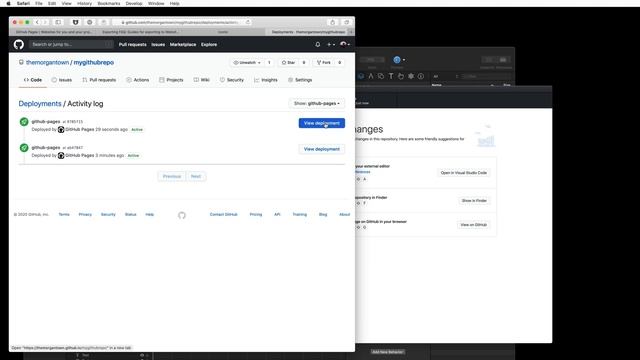This screenshot has width=640, height=360.
Task: Click the info icon in background app toolbar
Action: tap(421, 76)
